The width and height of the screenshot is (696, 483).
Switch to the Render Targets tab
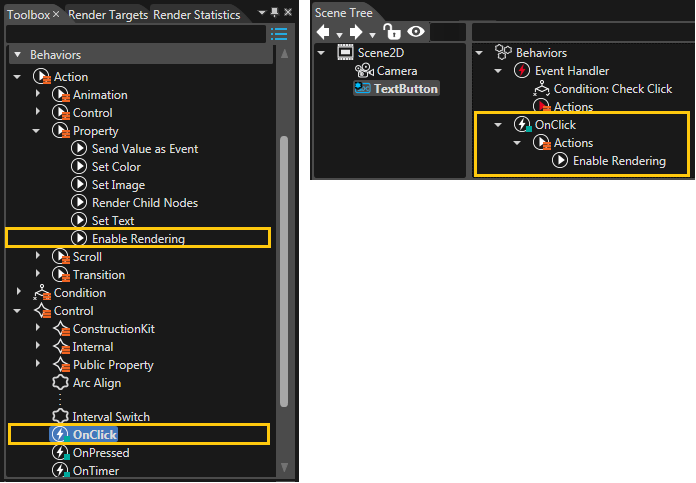click(x=108, y=15)
